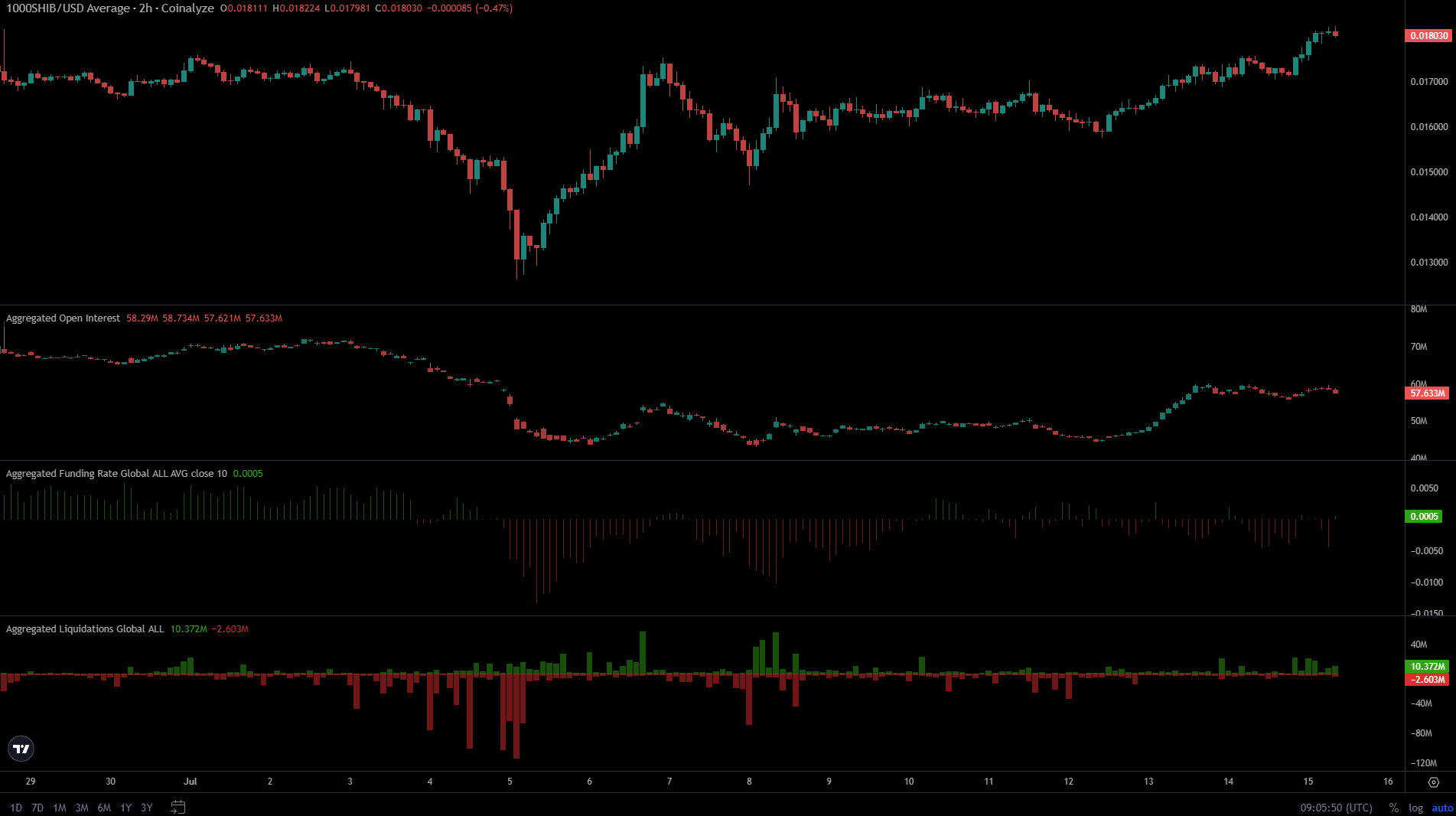Click the -0.0100 funding axis label
This screenshot has width=1456, height=816.
point(1426,583)
